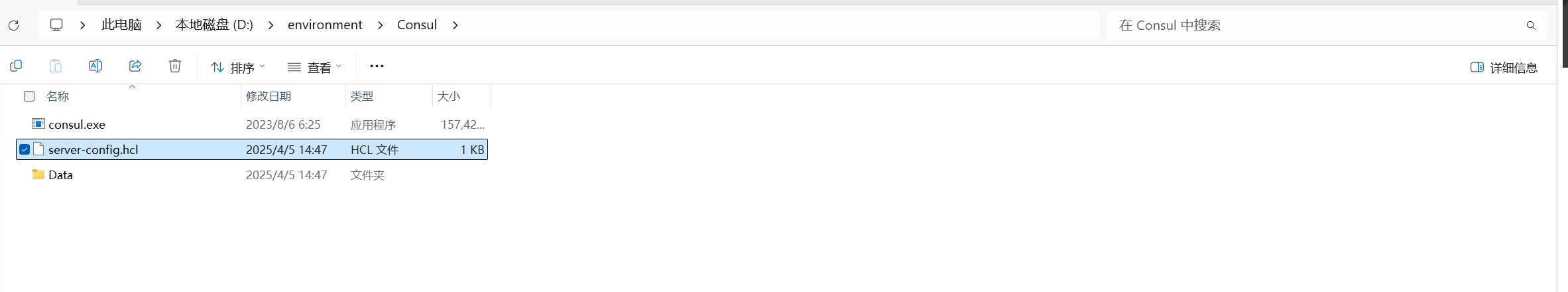Screen dimensions: 1568x292
Task: Click the delete trash icon
Action: tap(175, 66)
